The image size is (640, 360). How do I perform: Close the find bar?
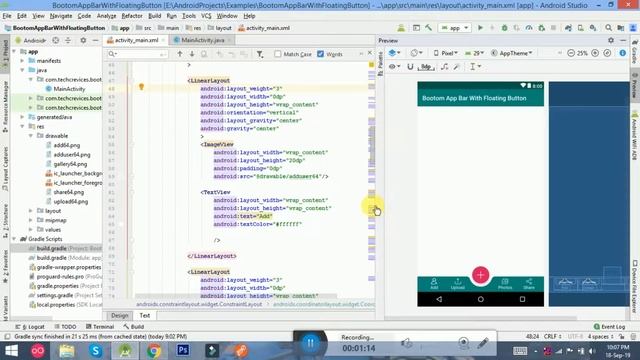click(370, 53)
